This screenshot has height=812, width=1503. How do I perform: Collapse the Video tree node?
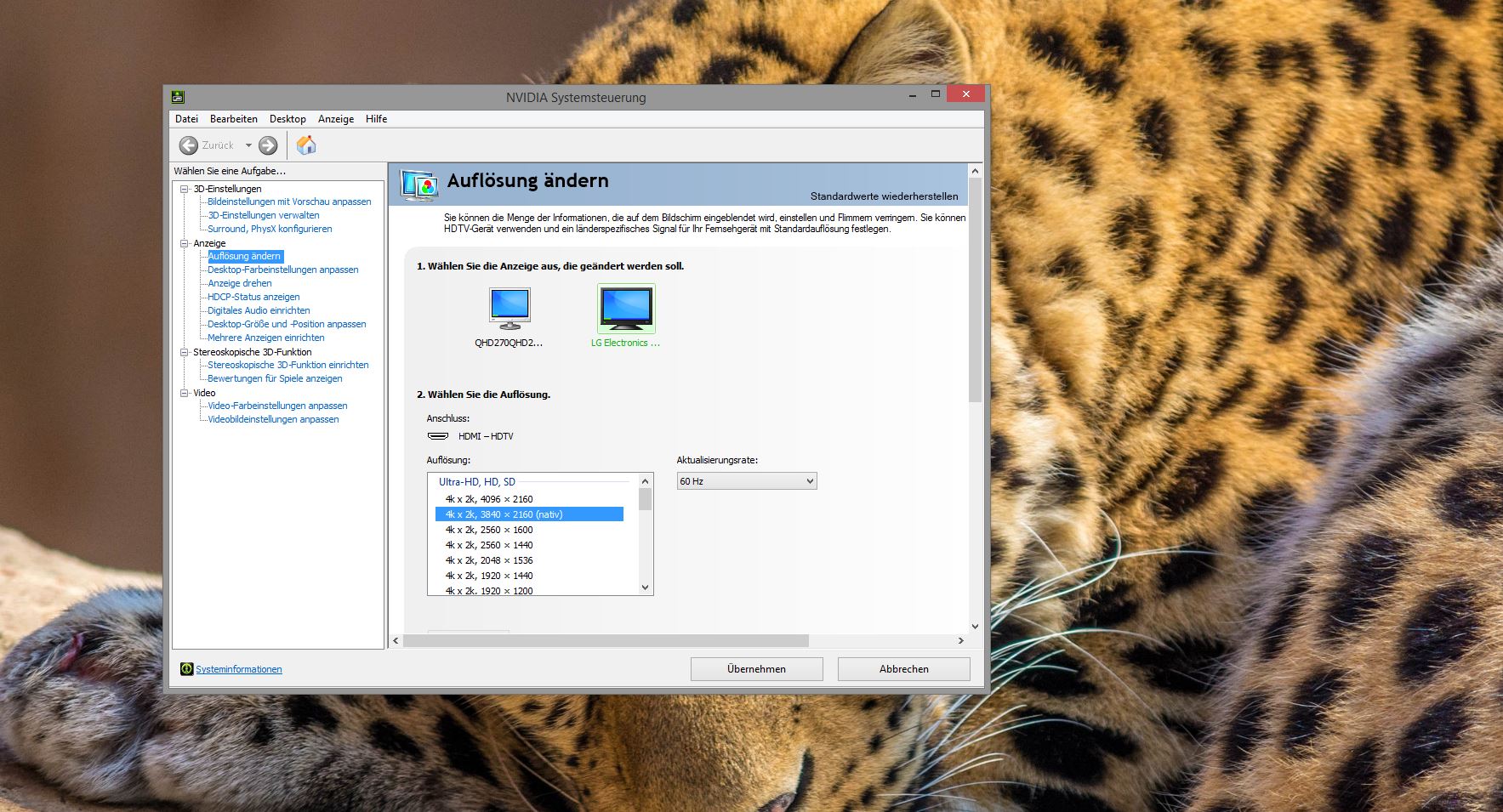click(x=184, y=393)
